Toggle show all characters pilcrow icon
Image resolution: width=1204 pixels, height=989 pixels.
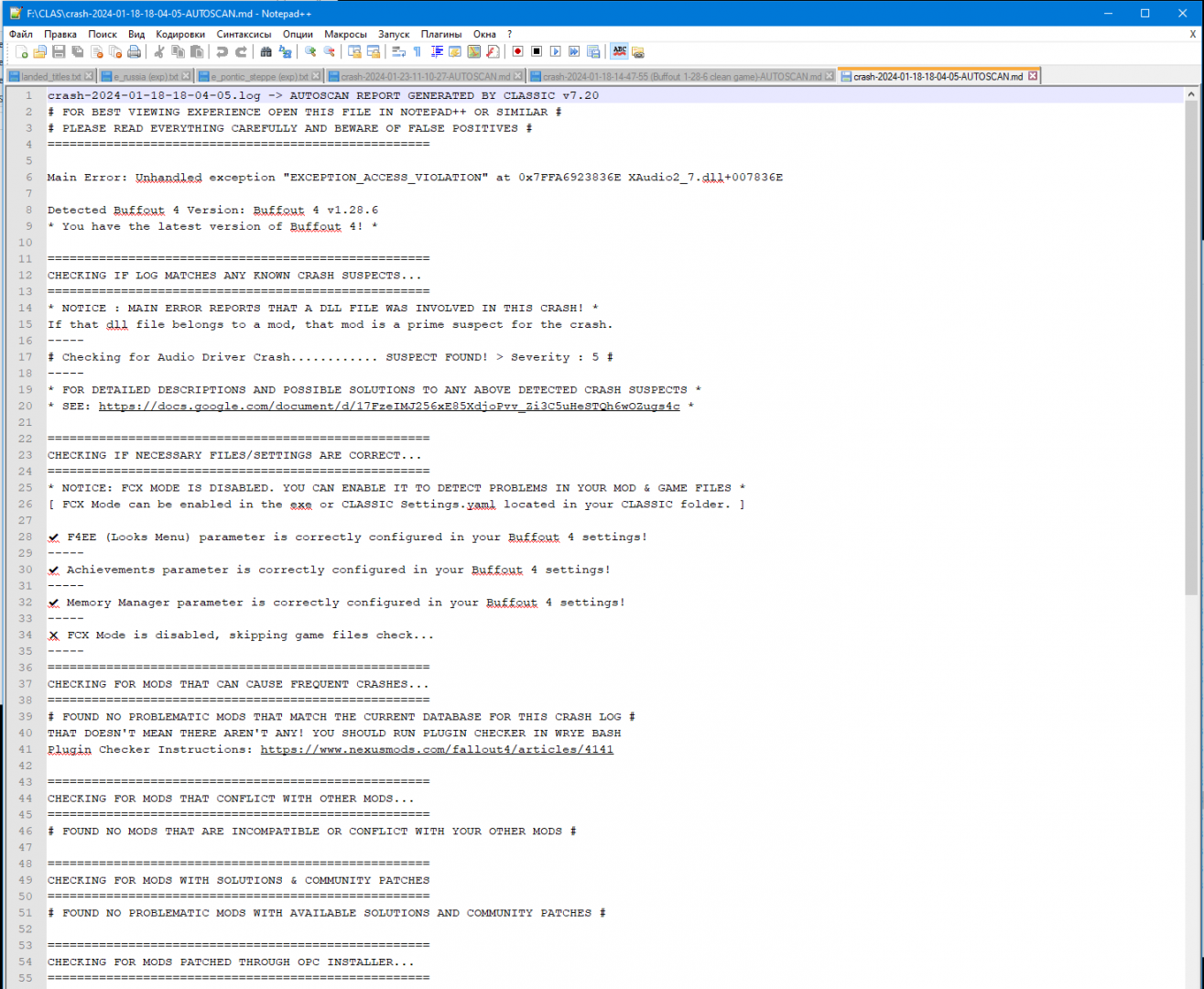click(x=418, y=52)
